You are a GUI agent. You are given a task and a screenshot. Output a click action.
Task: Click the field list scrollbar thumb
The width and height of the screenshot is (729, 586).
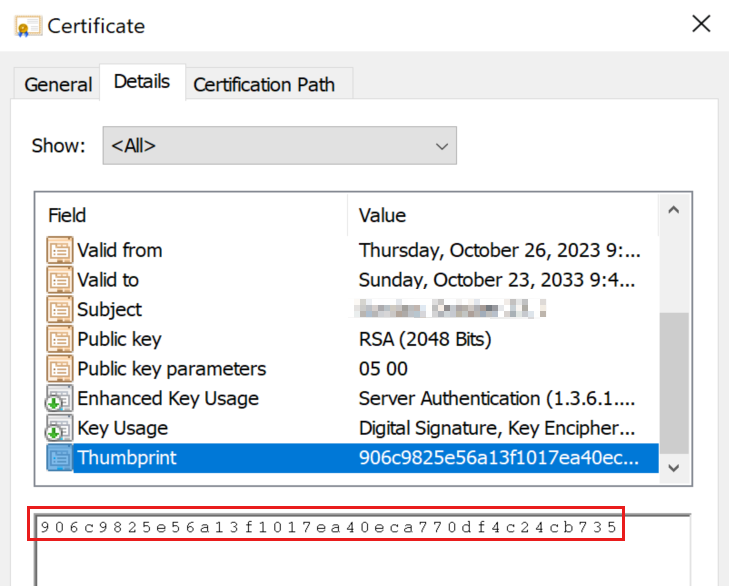point(675,382)
